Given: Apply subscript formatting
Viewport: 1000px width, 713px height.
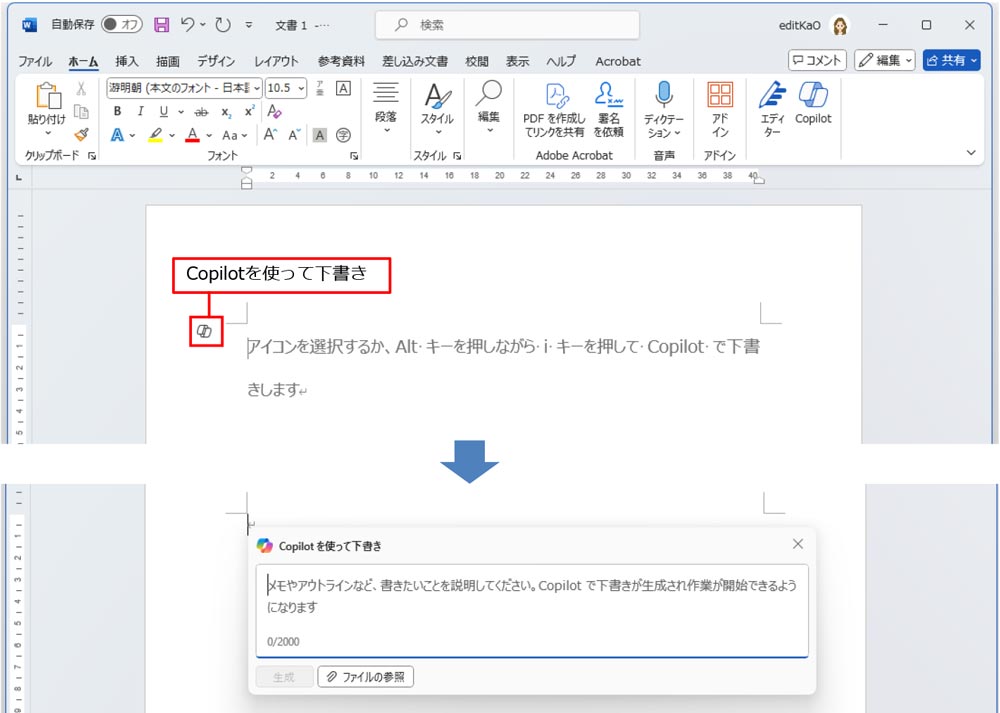Looking at the screenshot, I should 226,112.
